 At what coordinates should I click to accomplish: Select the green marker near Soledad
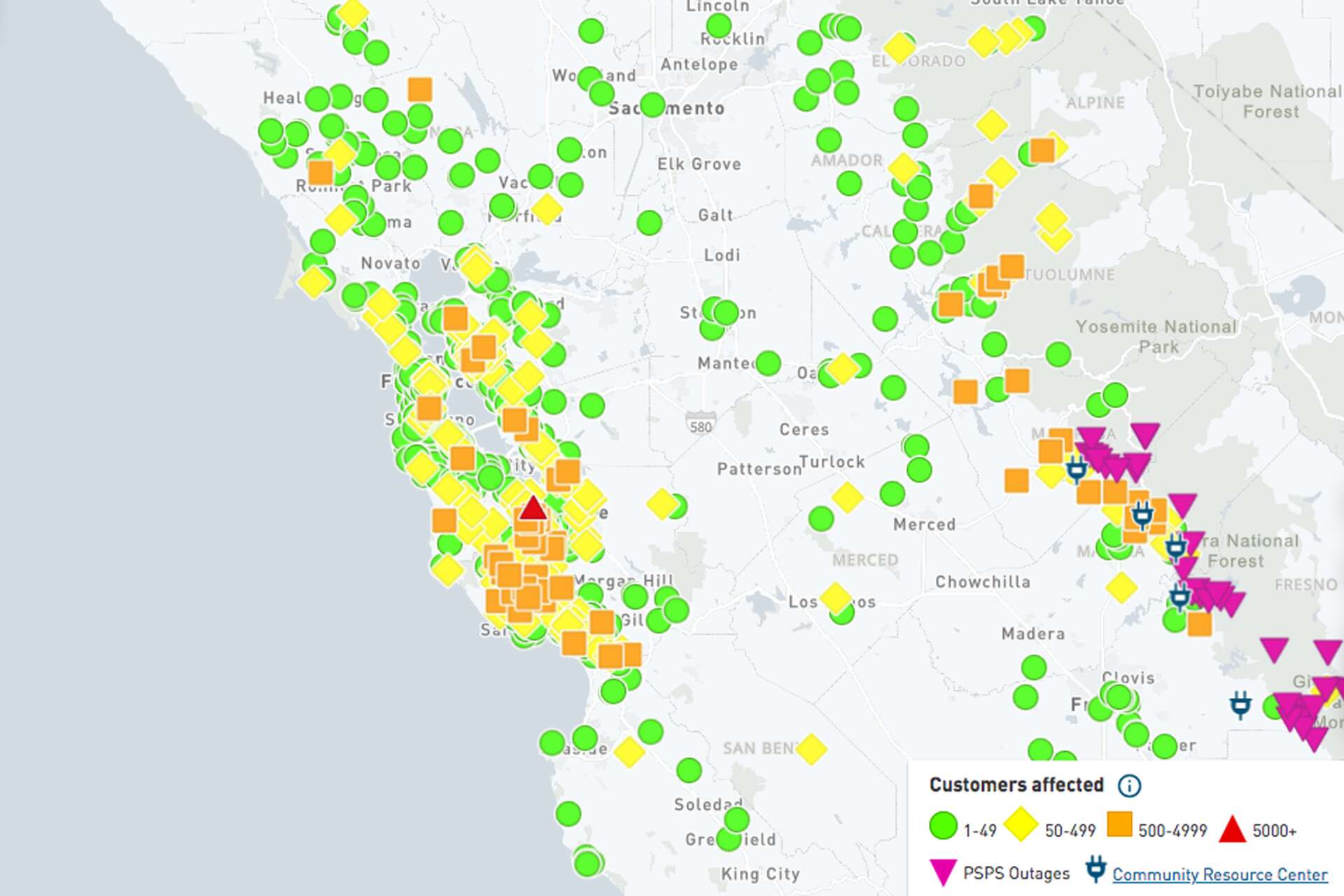tap(737, 819)
